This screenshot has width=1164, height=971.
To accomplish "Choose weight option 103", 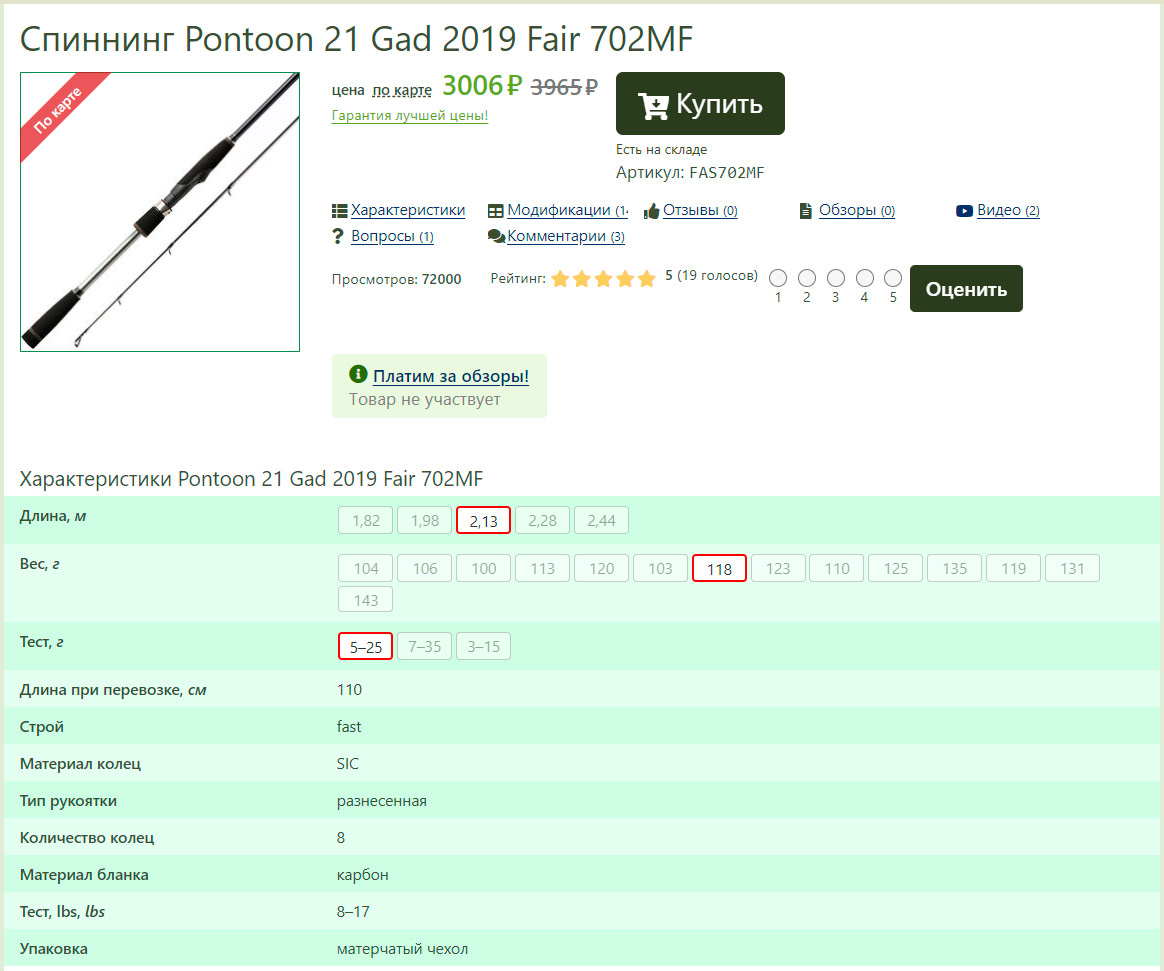I will point(660,569).
